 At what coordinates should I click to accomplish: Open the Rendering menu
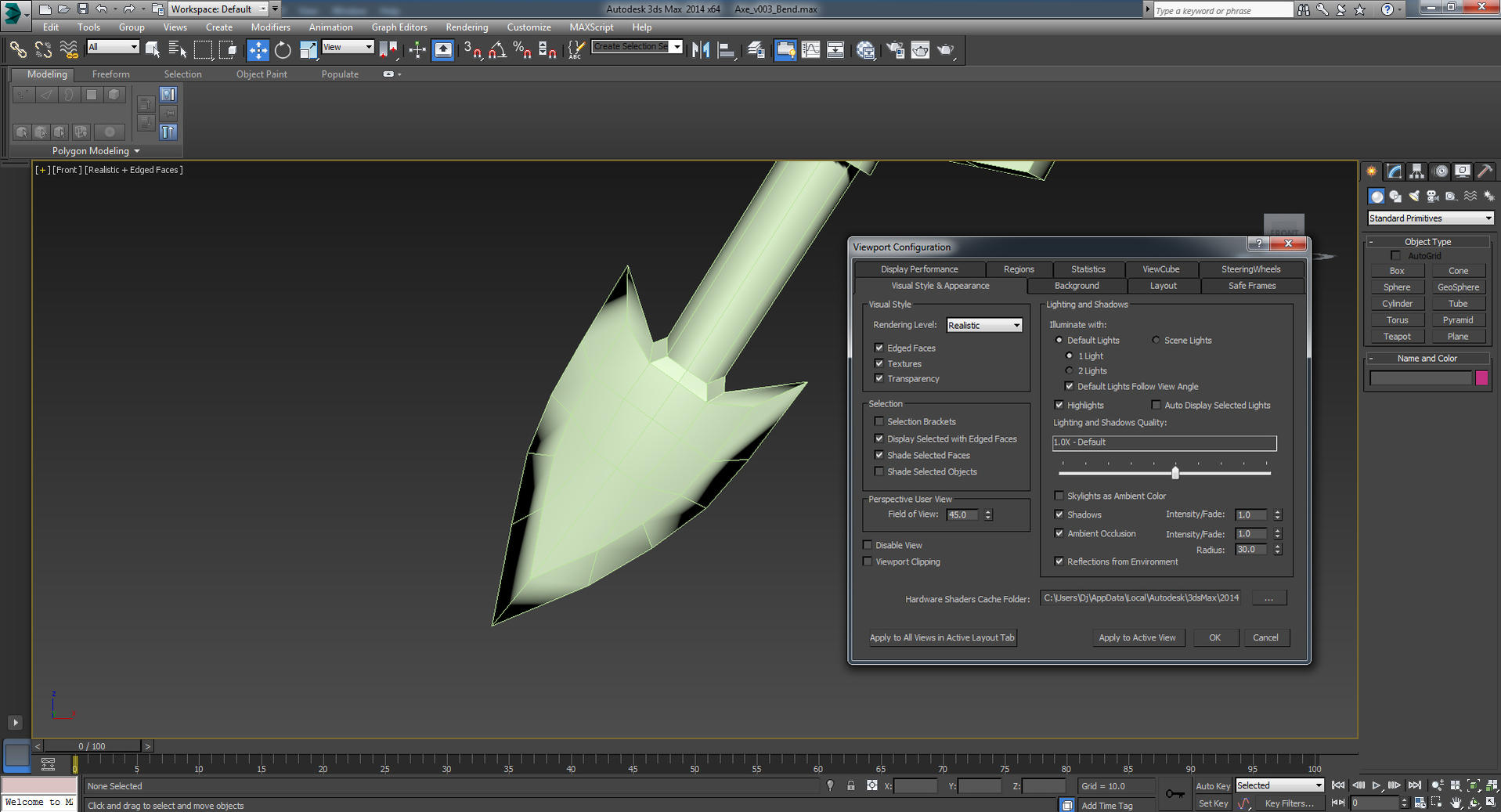(467, 27)
